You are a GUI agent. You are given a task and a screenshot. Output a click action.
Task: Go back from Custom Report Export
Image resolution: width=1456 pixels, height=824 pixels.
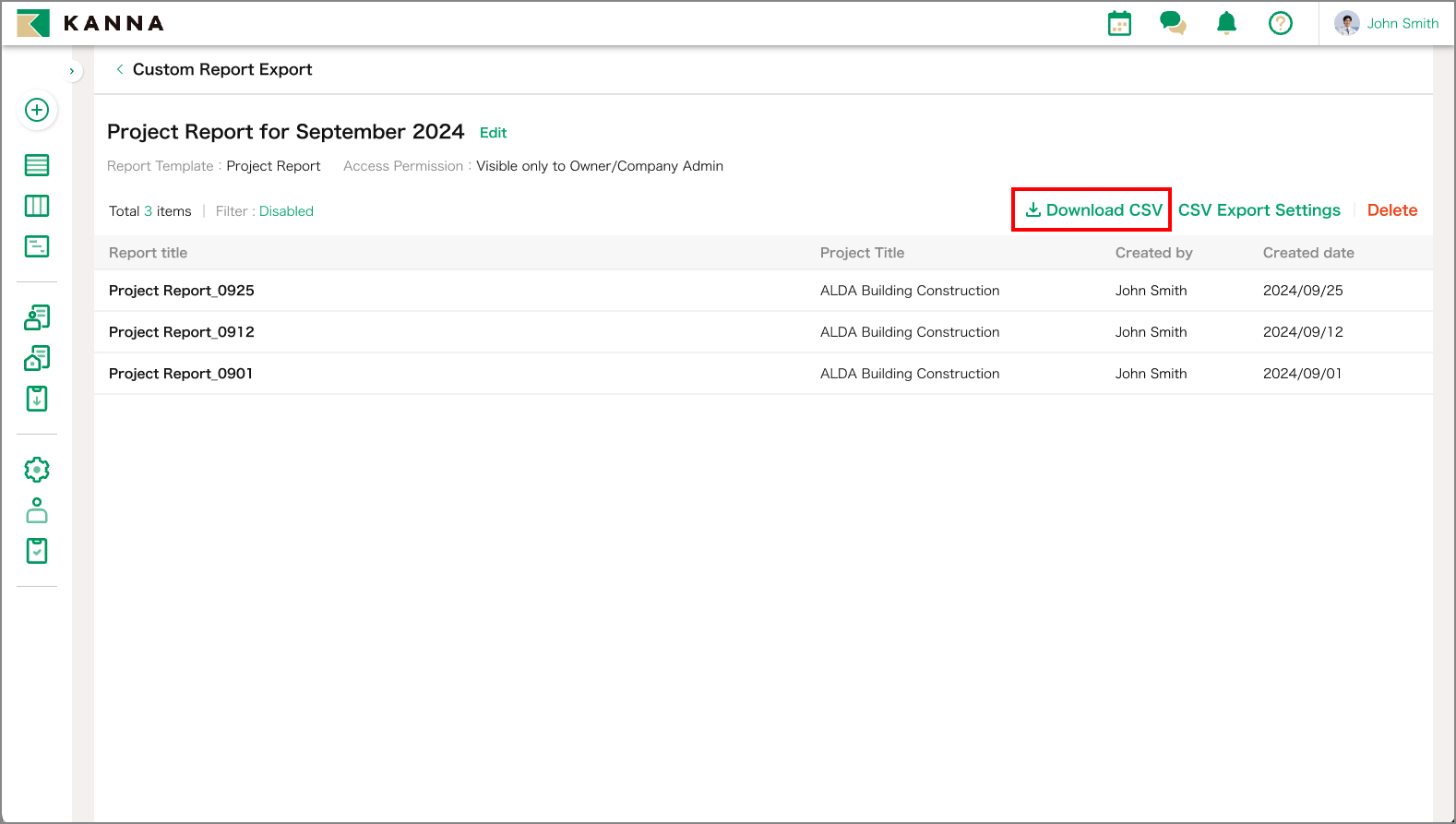click(120, 69)
